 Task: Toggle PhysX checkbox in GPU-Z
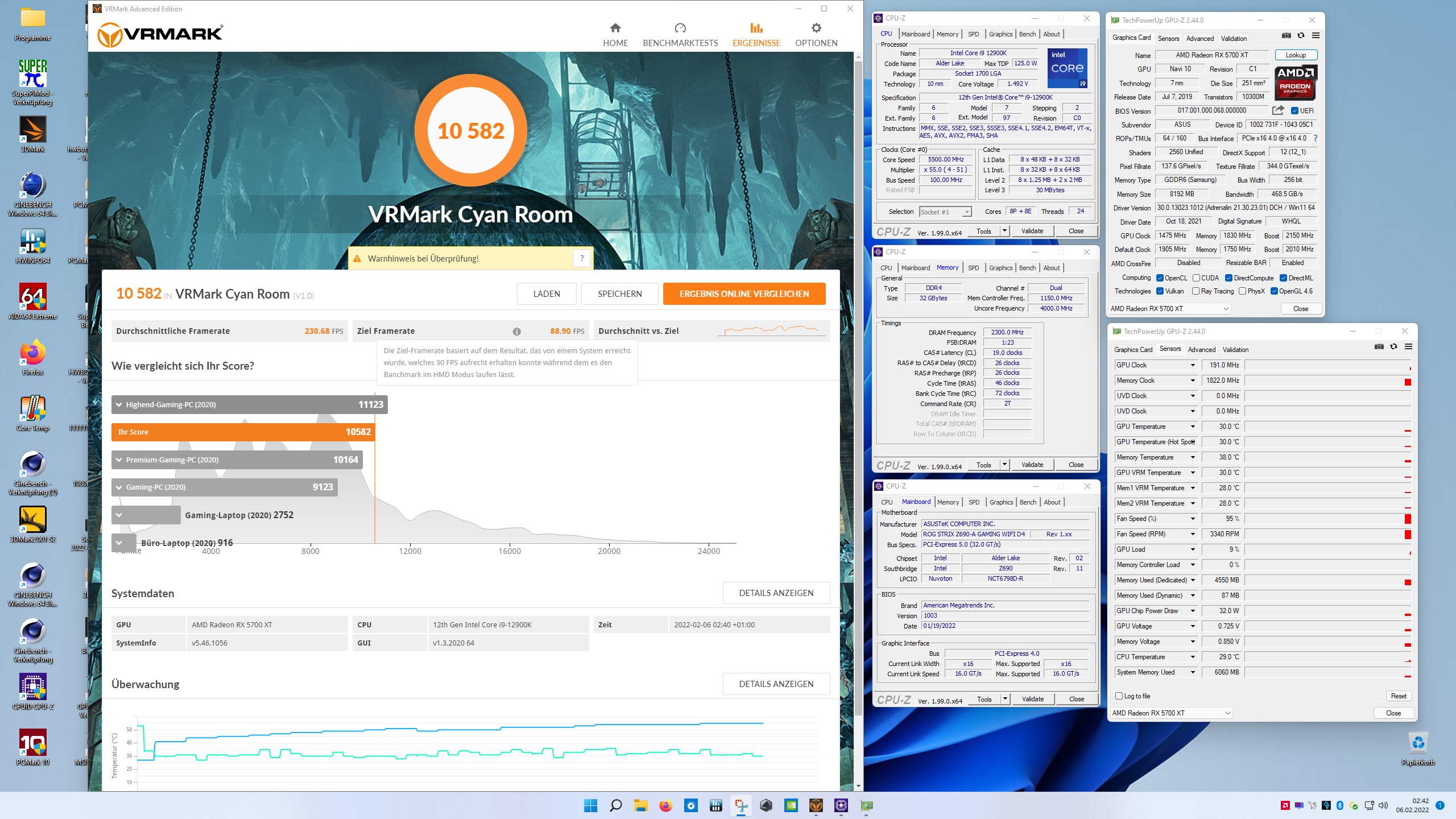pyautogui.click(x=1242, y=291)
